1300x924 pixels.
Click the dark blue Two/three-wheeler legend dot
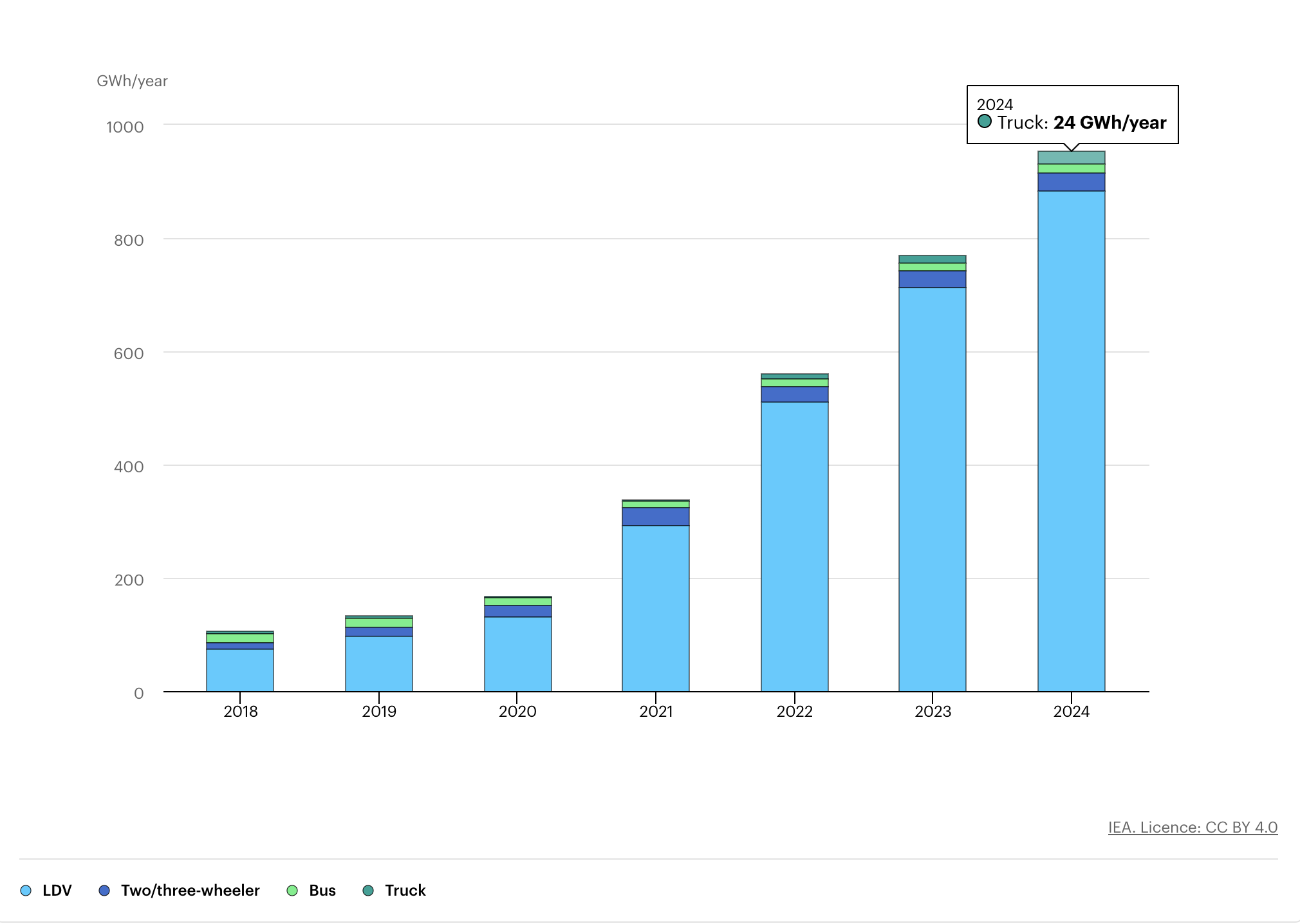tap(104, 891)
